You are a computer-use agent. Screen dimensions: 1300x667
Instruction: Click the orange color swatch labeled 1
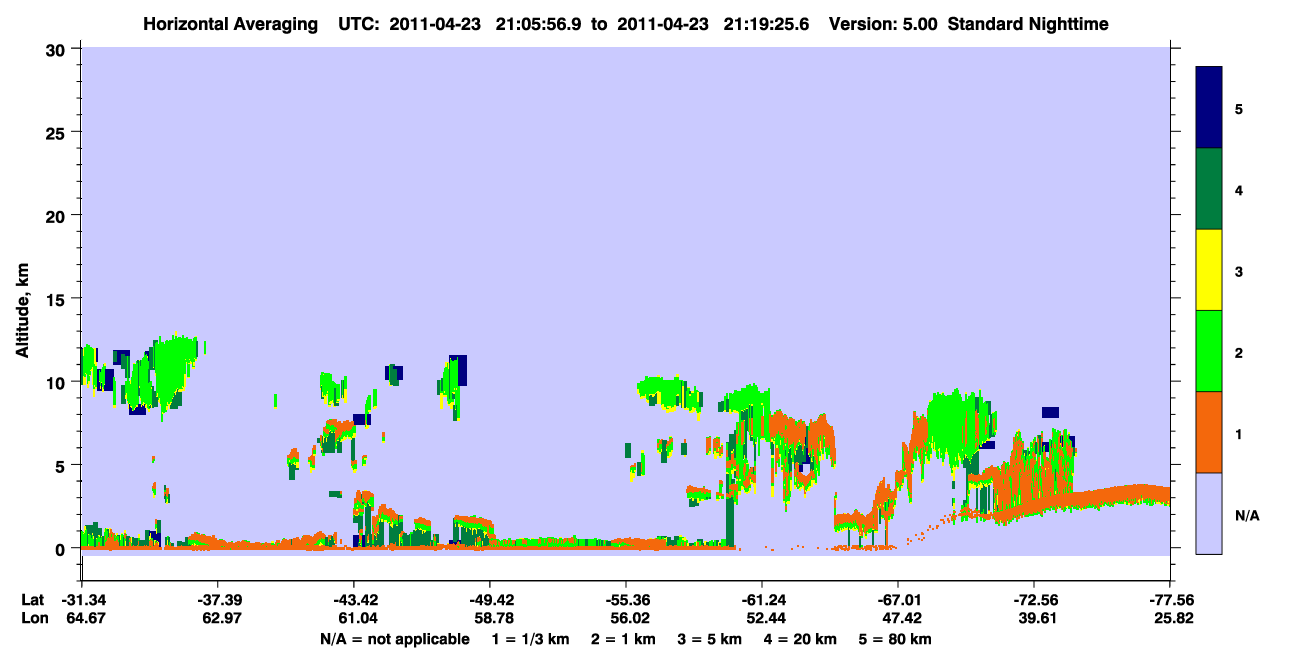click(1209, 432)
